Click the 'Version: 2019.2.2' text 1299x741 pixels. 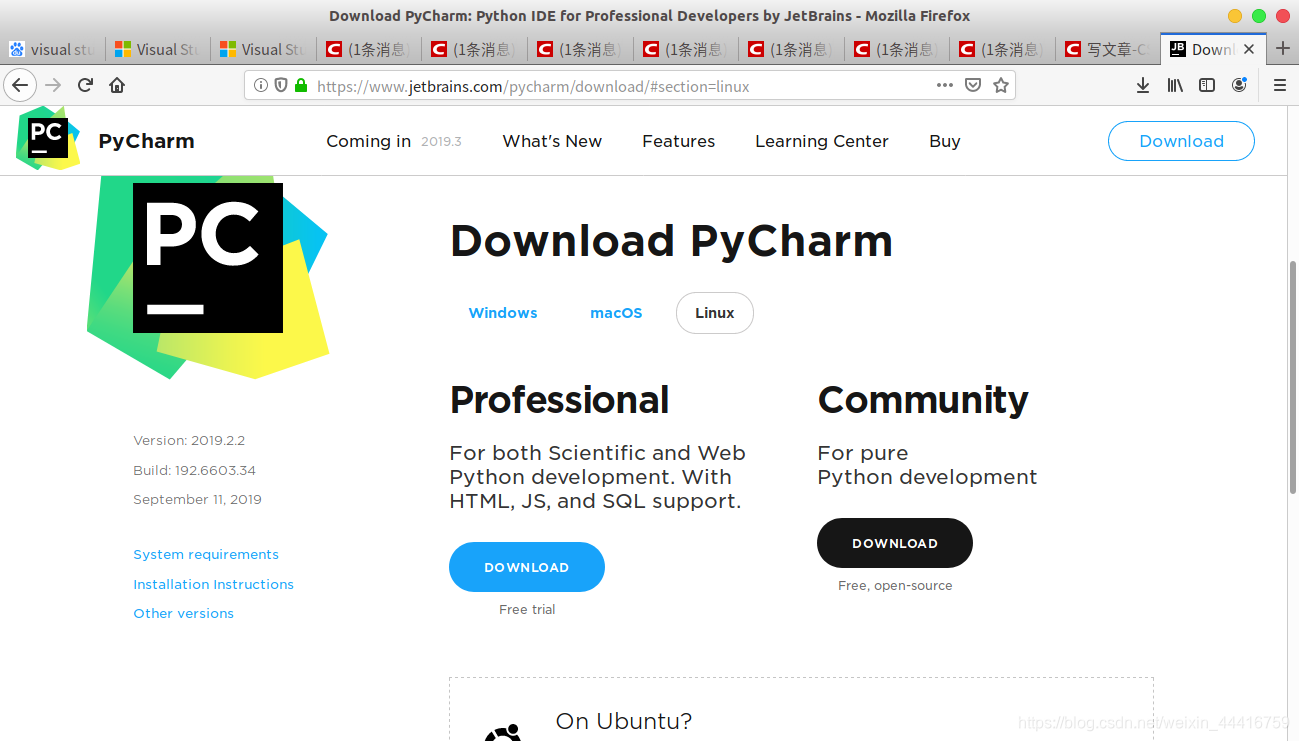point(189,440)
